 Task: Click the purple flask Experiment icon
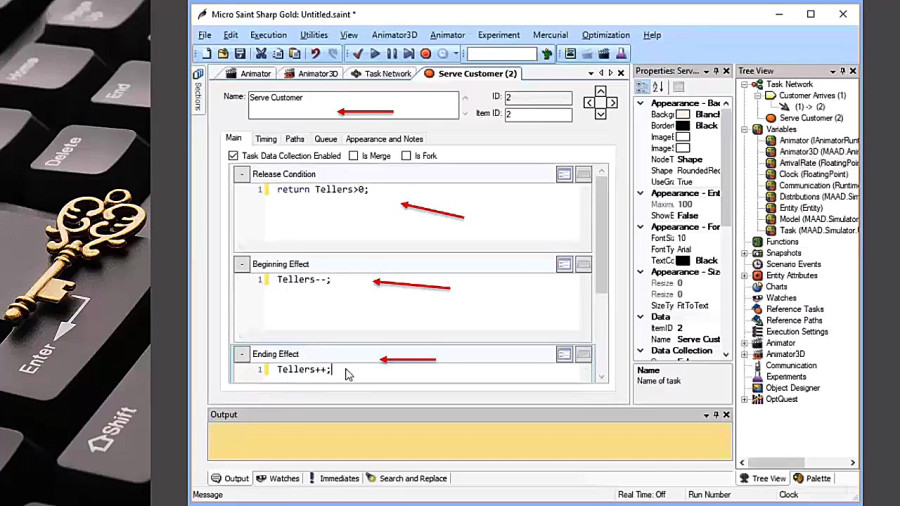click(621, 54)
